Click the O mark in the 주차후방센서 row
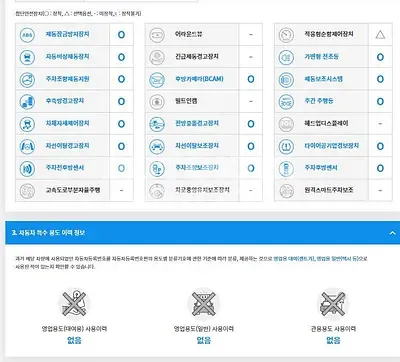The height and width of the screenshot is (362, 400). pyautogui.click(x=380, y=168)
